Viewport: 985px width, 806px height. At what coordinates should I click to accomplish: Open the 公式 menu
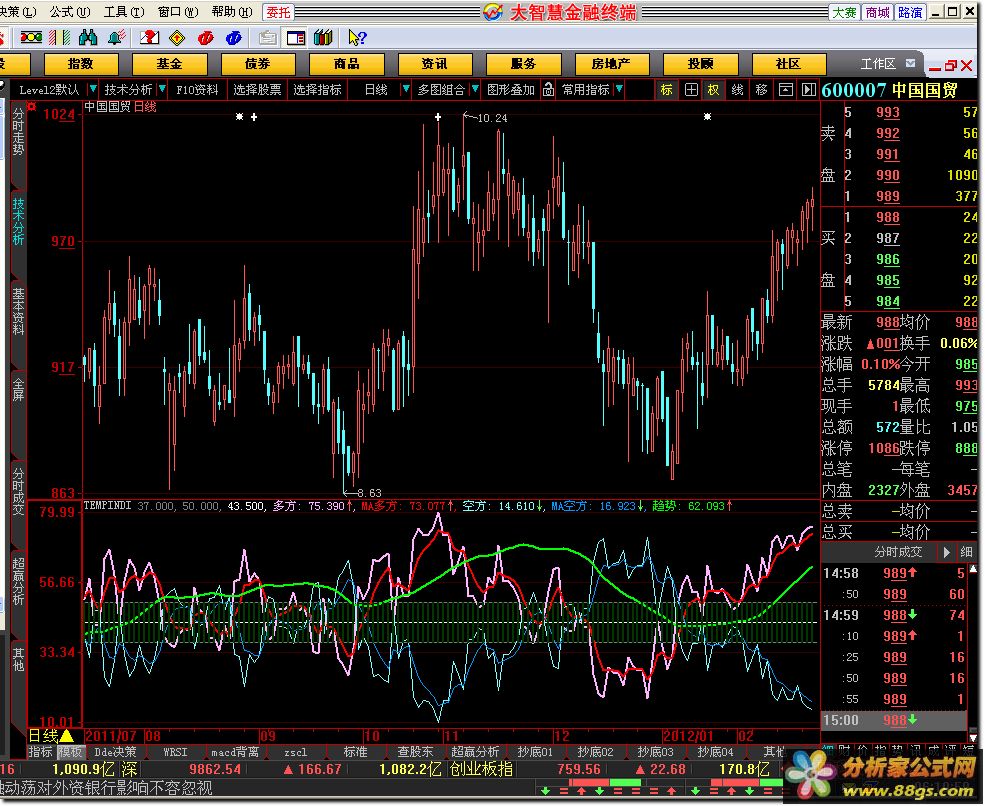pyautogui.click(x=70, y=12)
